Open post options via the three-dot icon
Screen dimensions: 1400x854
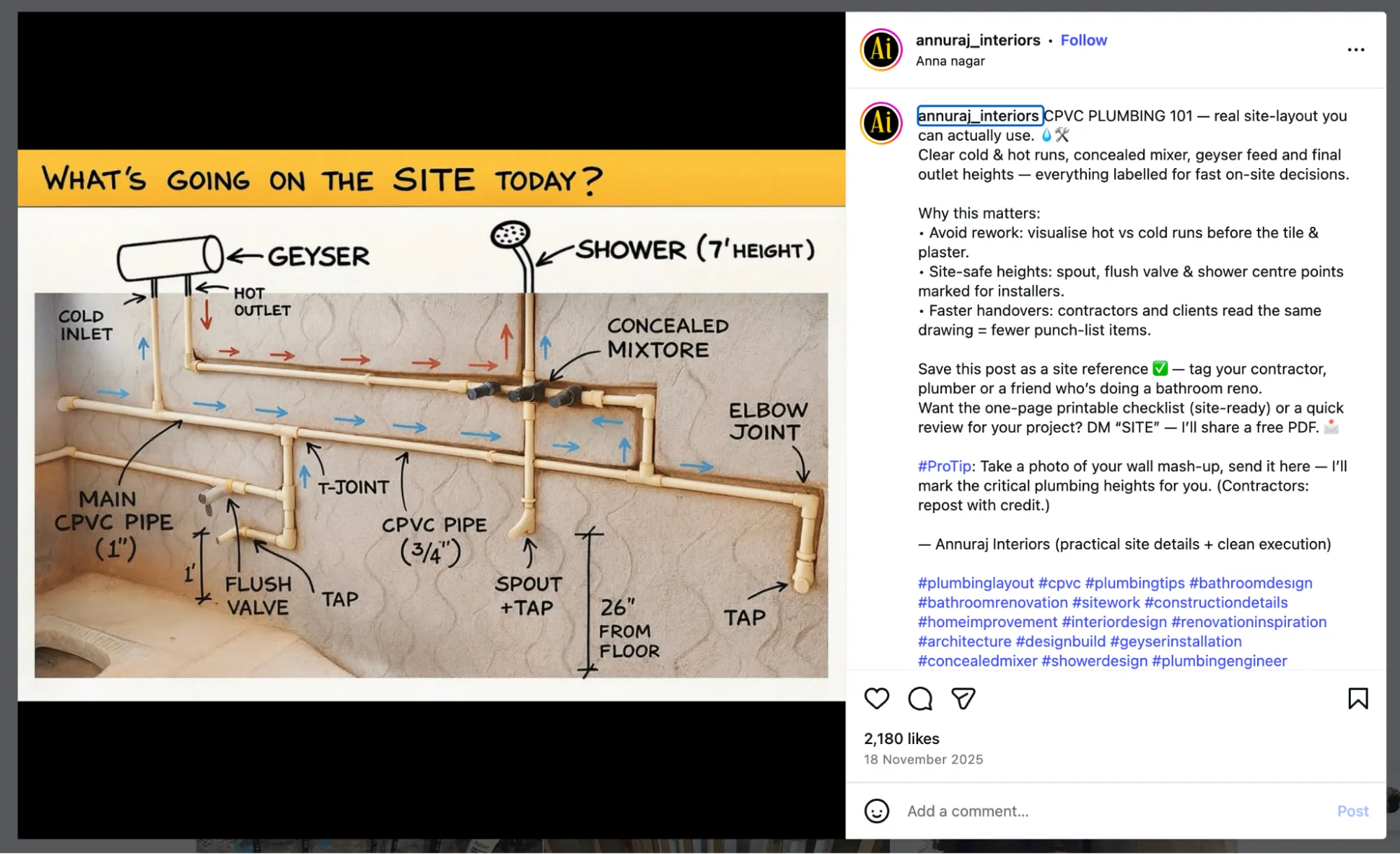click(1357, 49)
